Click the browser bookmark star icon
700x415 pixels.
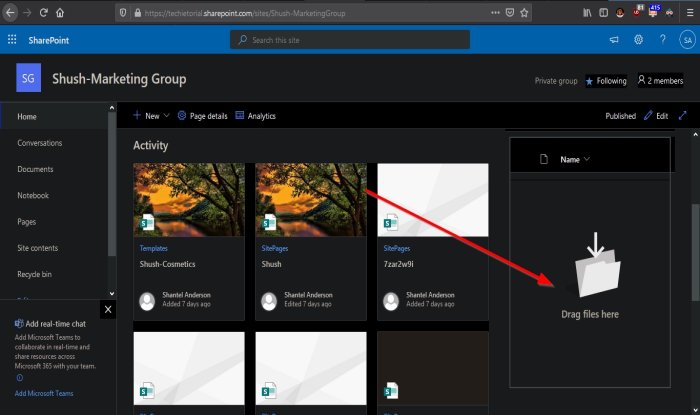coord(524,13)
